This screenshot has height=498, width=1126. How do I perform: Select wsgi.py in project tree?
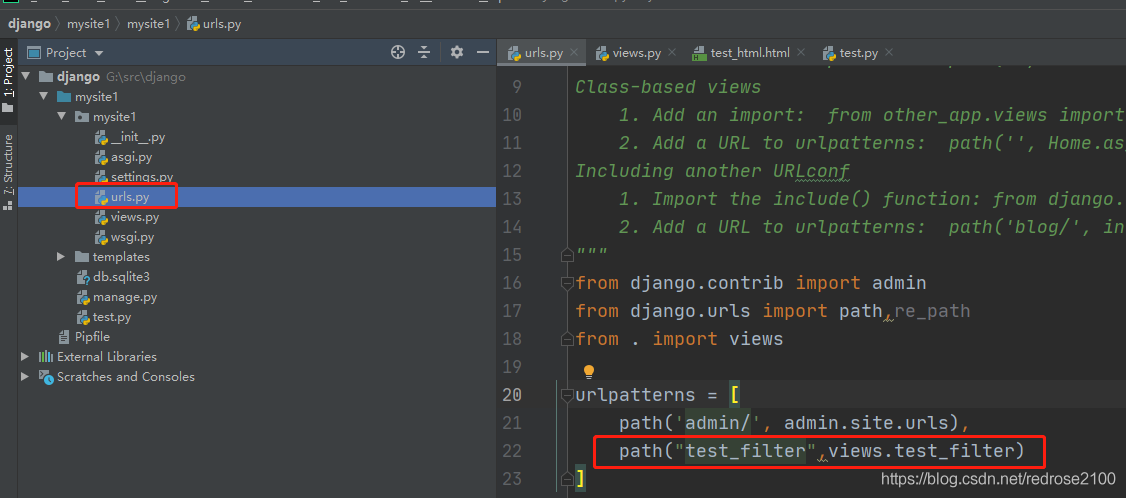pos(124,237)
